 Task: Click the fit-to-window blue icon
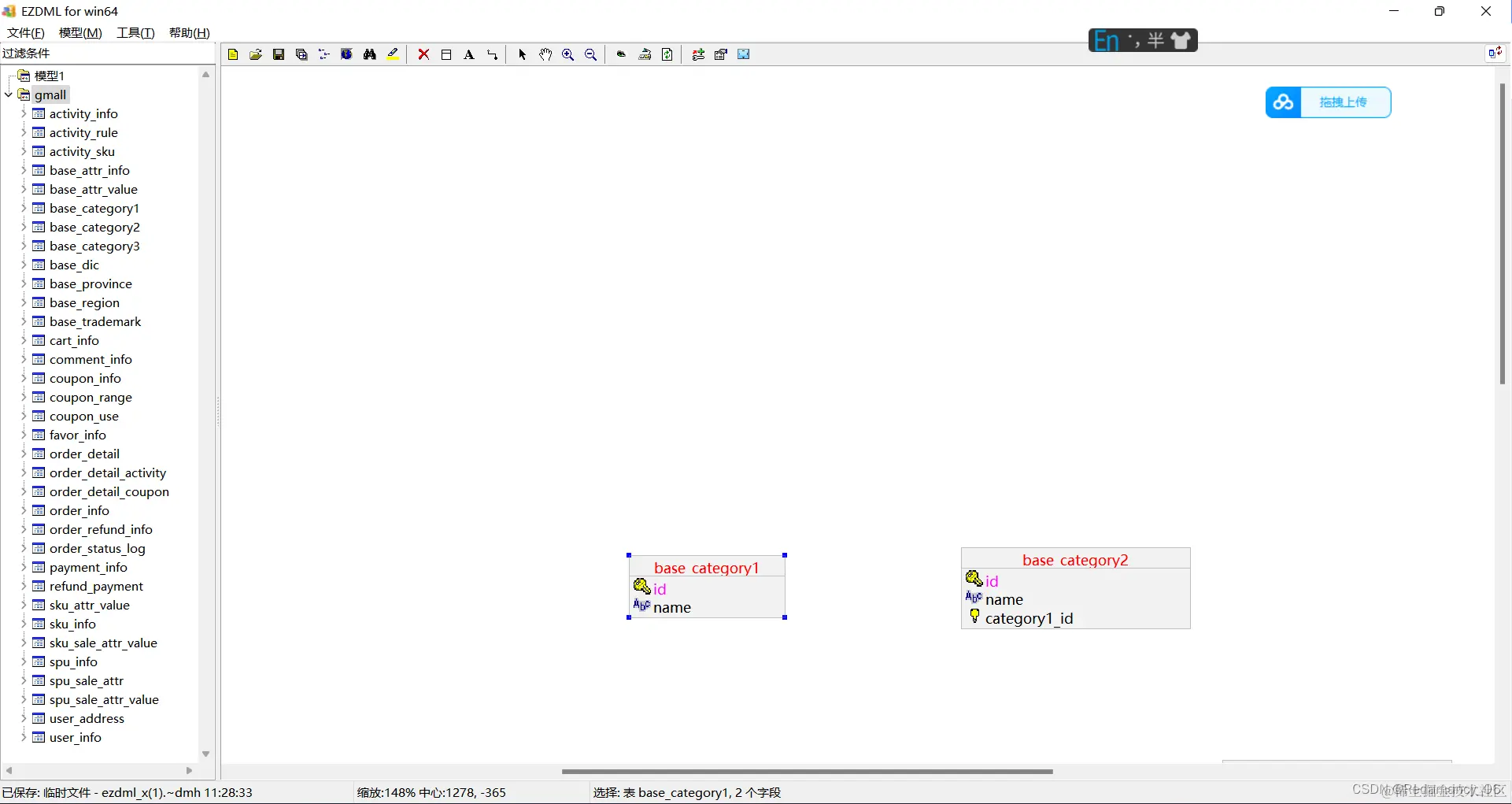744,54
